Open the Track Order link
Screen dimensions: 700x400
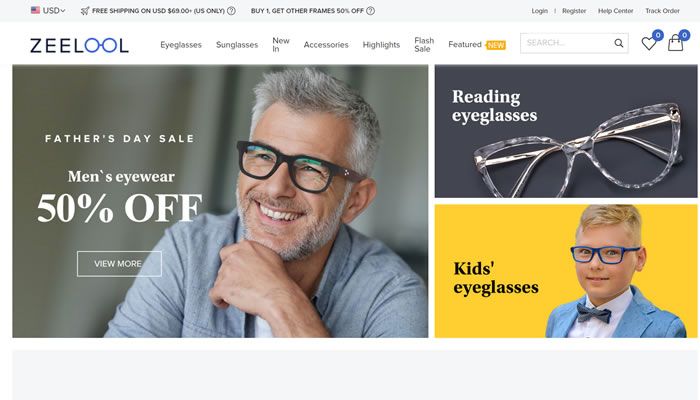click(662, 11)
